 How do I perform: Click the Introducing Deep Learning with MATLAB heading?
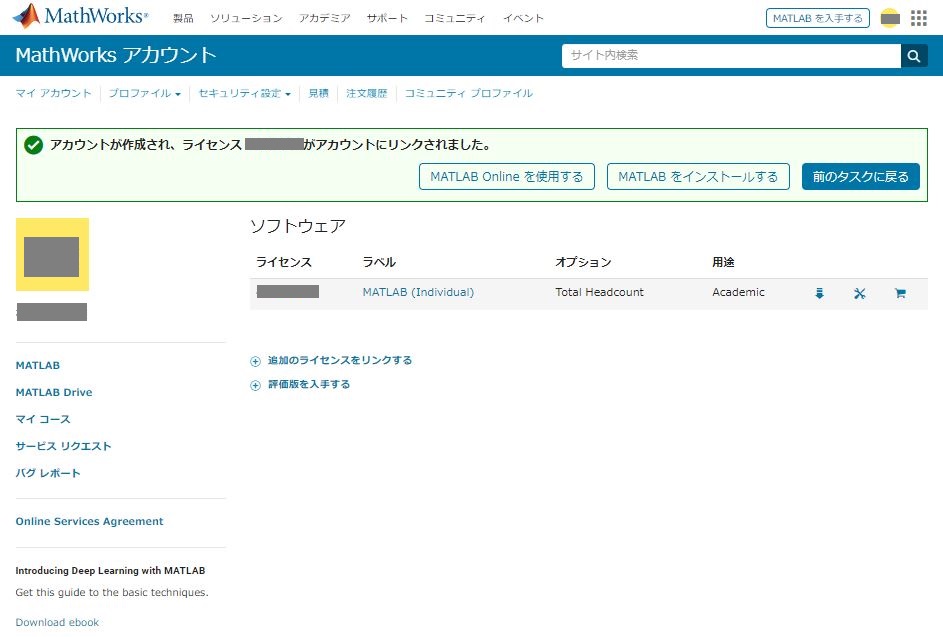pos(110,571)
